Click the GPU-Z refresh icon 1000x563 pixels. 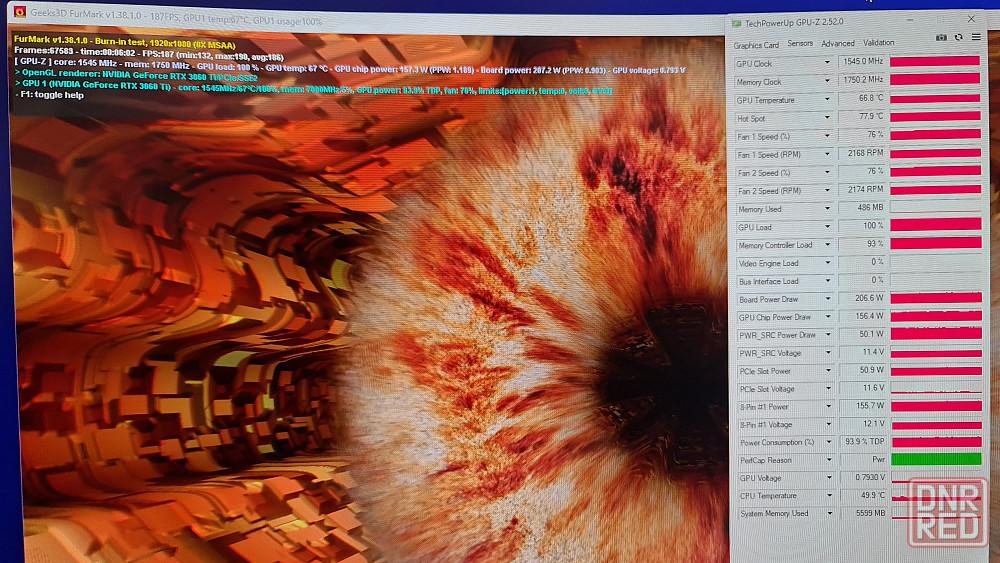click(958, 37)
